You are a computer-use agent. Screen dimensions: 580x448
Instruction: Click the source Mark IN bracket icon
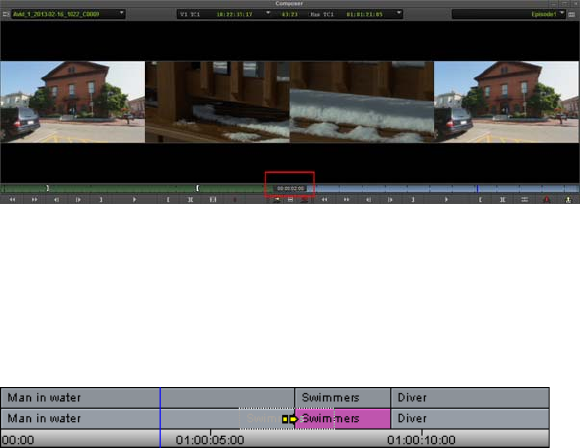point(168,200)
